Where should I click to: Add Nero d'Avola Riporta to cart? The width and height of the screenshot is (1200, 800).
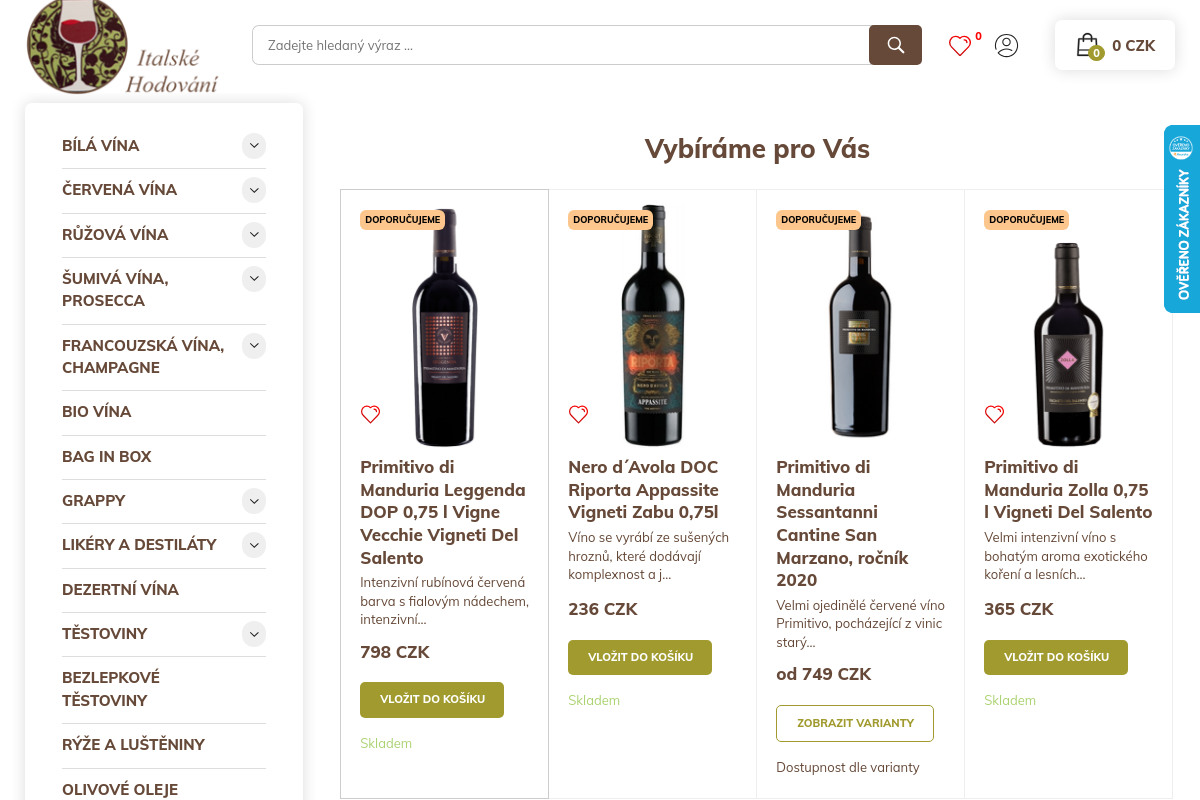[x=640, y=657]
